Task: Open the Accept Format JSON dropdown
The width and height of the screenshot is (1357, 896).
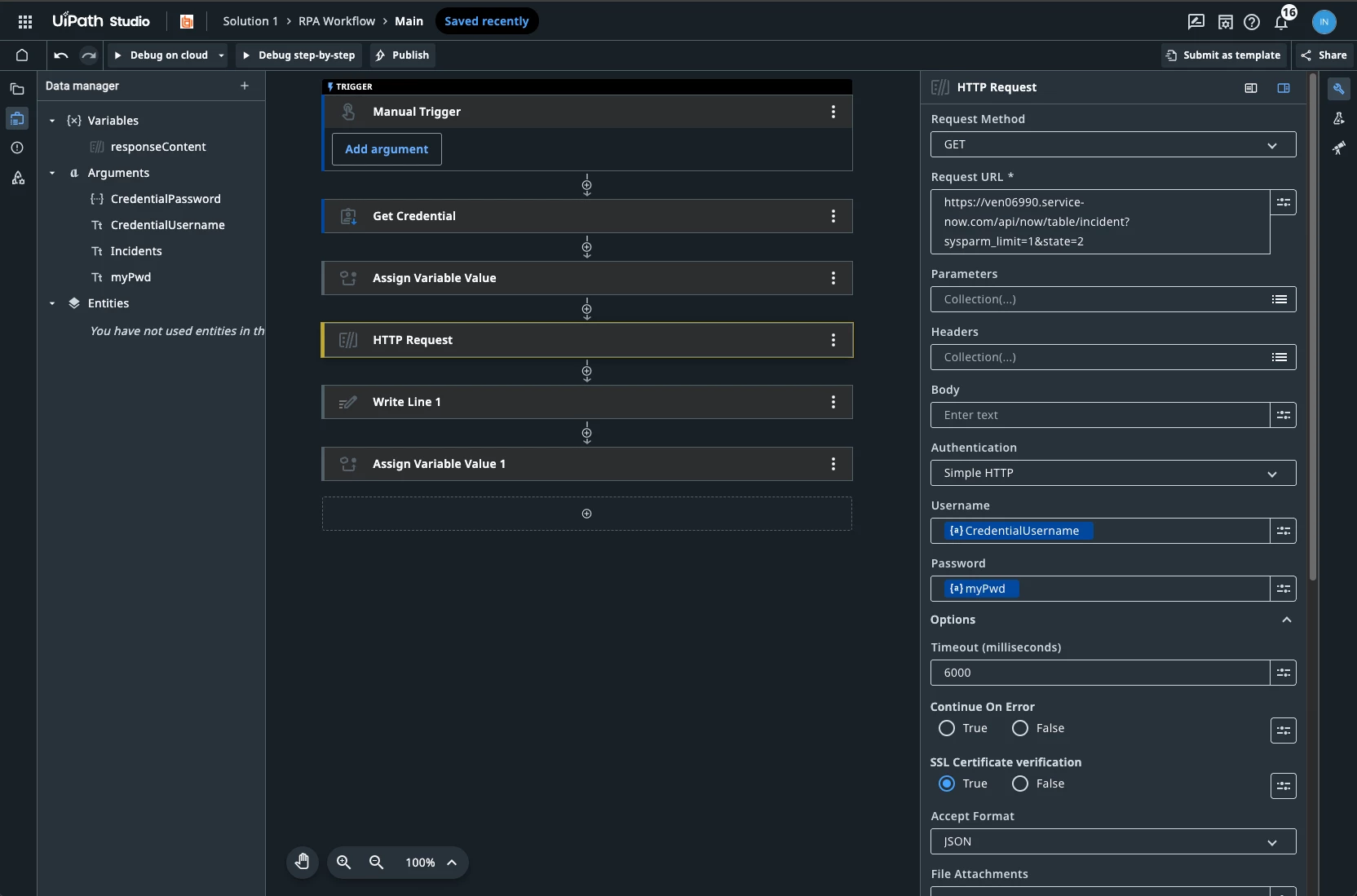Action: [1113, 841]
